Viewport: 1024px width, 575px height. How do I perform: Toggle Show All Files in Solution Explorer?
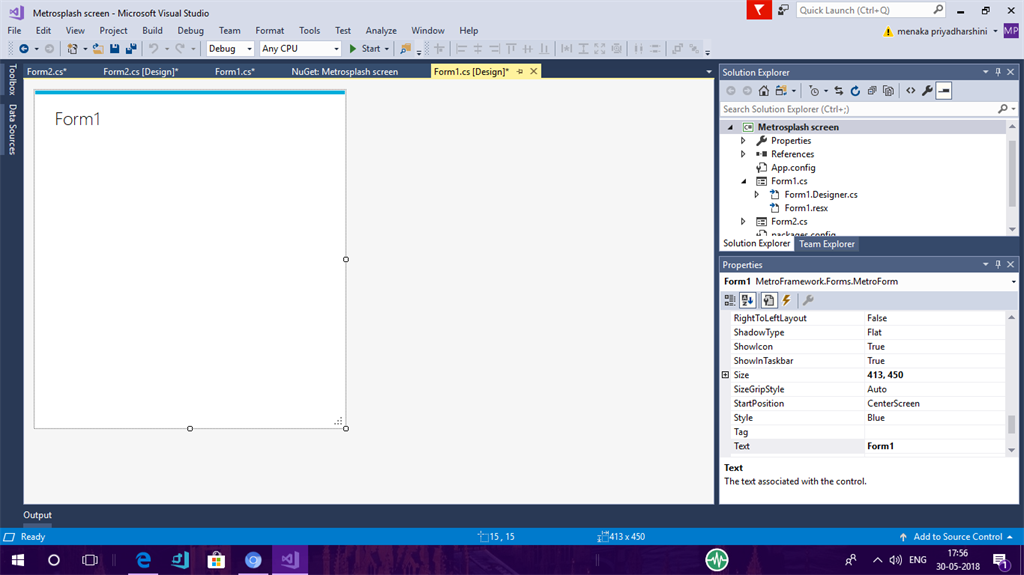pos(888,91)
